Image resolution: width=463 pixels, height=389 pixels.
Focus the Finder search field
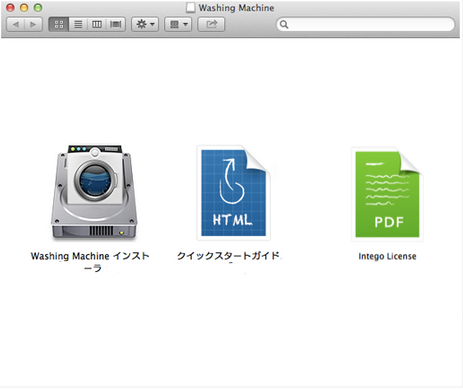365,24
